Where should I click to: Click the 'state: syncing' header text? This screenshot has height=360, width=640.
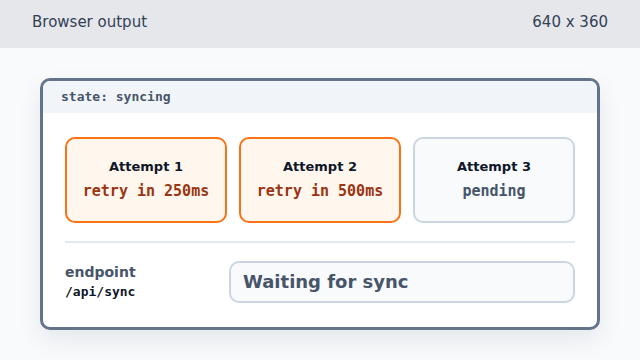coord(116,97)
